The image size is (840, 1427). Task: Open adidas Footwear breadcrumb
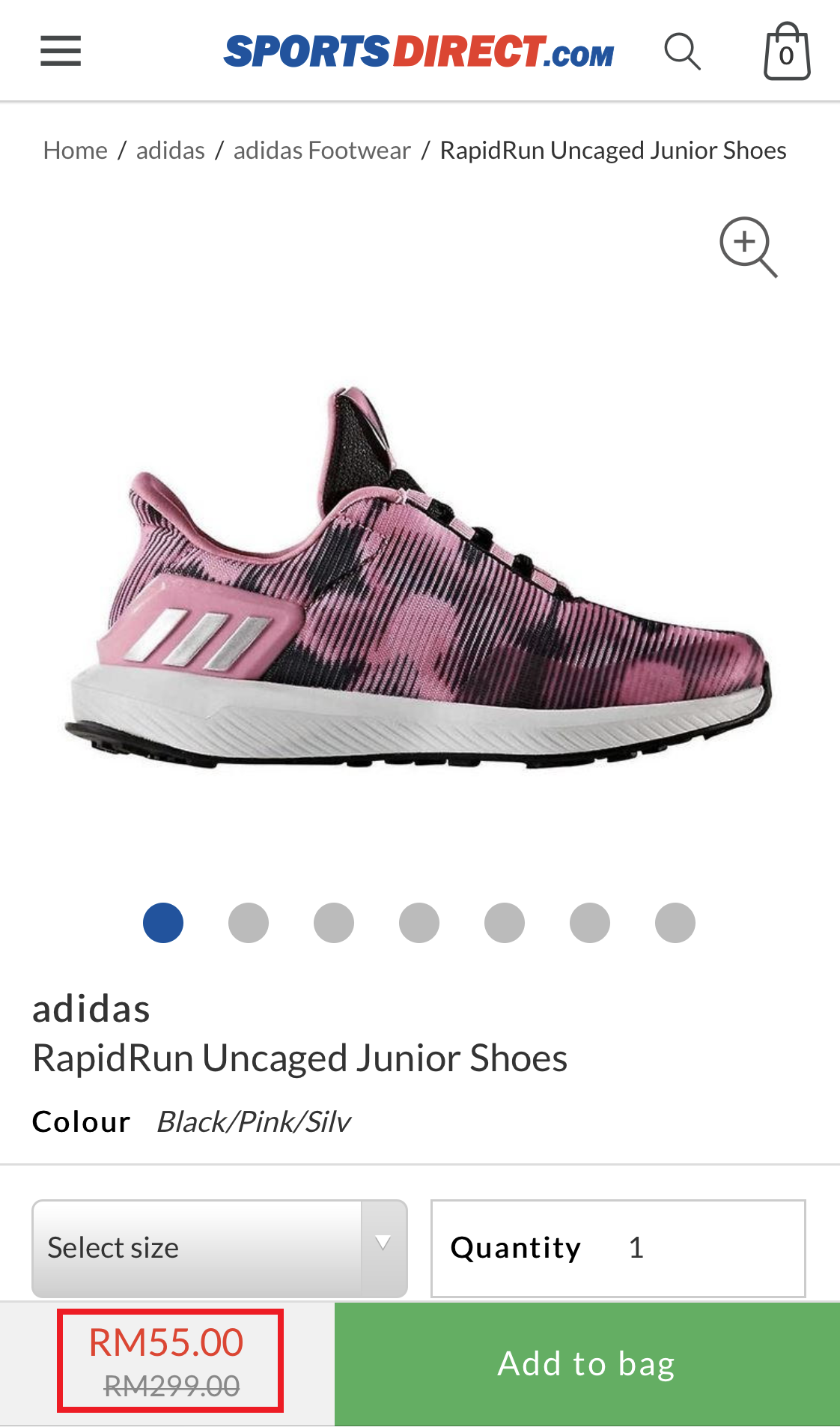click(322, 150)
